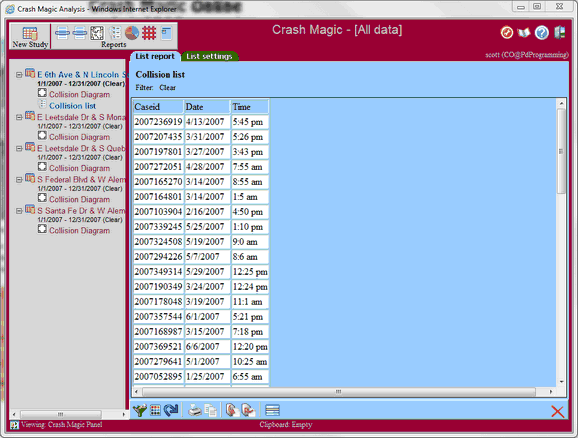Select the S Federal Blvd & W Alem study

(81, 180)
